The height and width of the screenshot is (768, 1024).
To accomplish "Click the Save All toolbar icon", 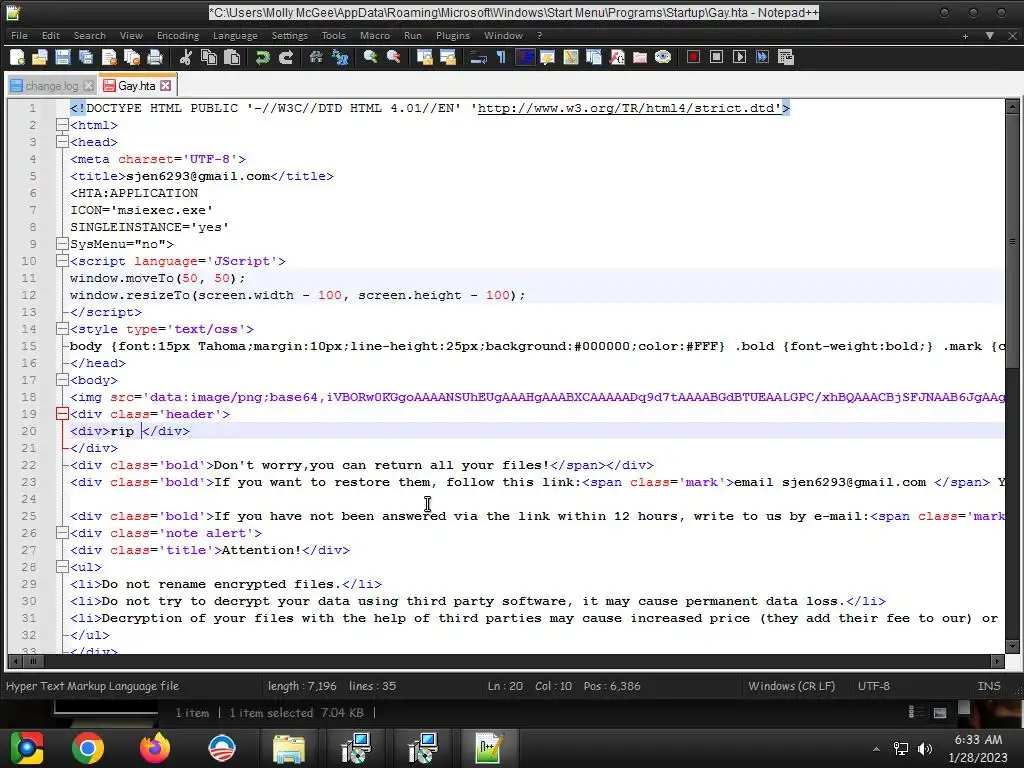I will [86, 57].
